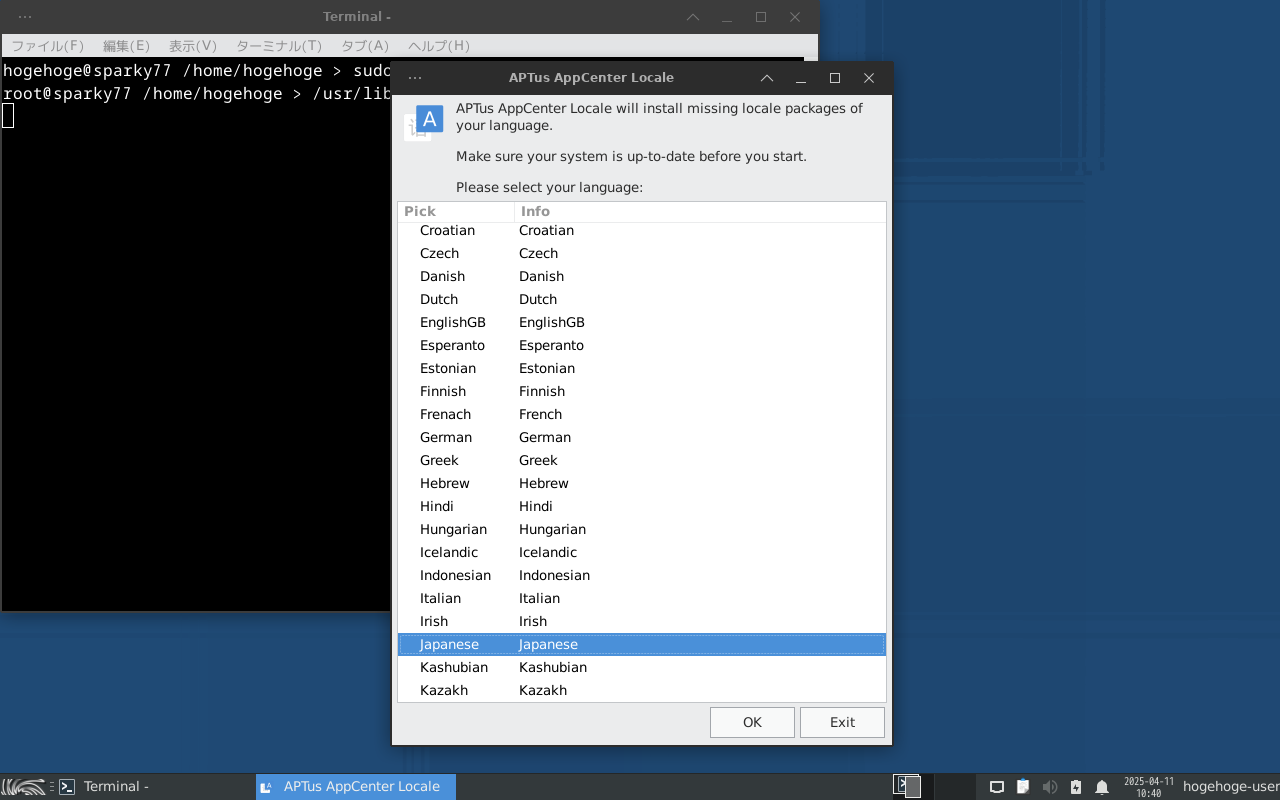Open the display tray icon
This screenshot has width=1280, height=800.
tap(996, 787)
